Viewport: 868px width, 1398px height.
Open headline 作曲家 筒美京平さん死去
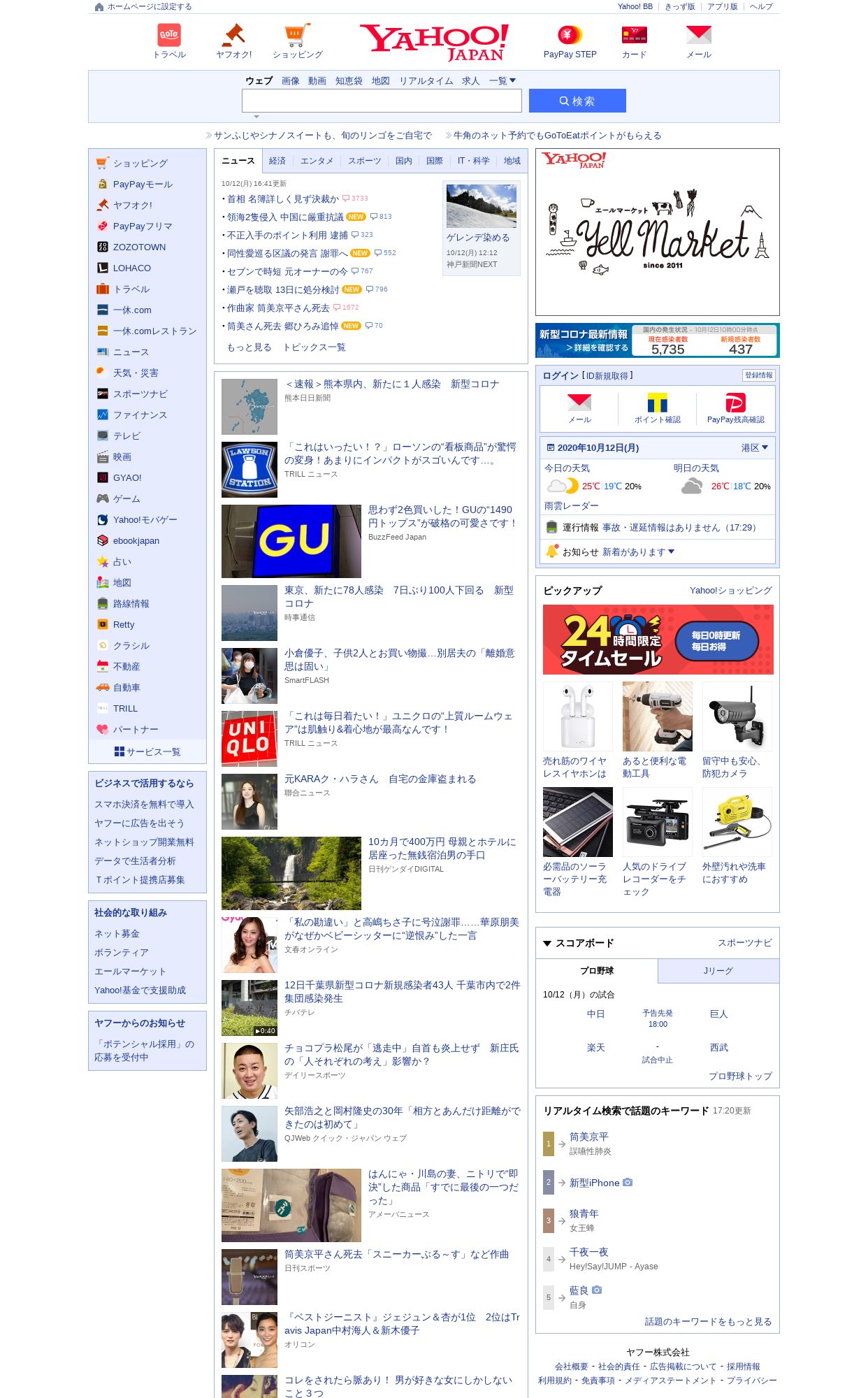(278, 308)
